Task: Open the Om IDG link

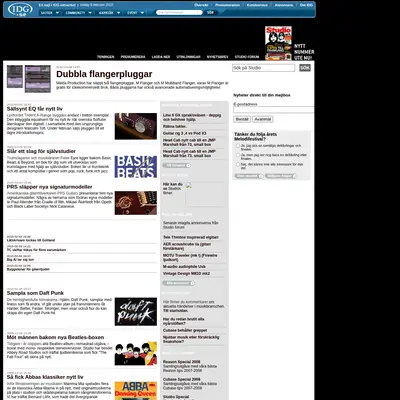Action: [x=306, y=5]
